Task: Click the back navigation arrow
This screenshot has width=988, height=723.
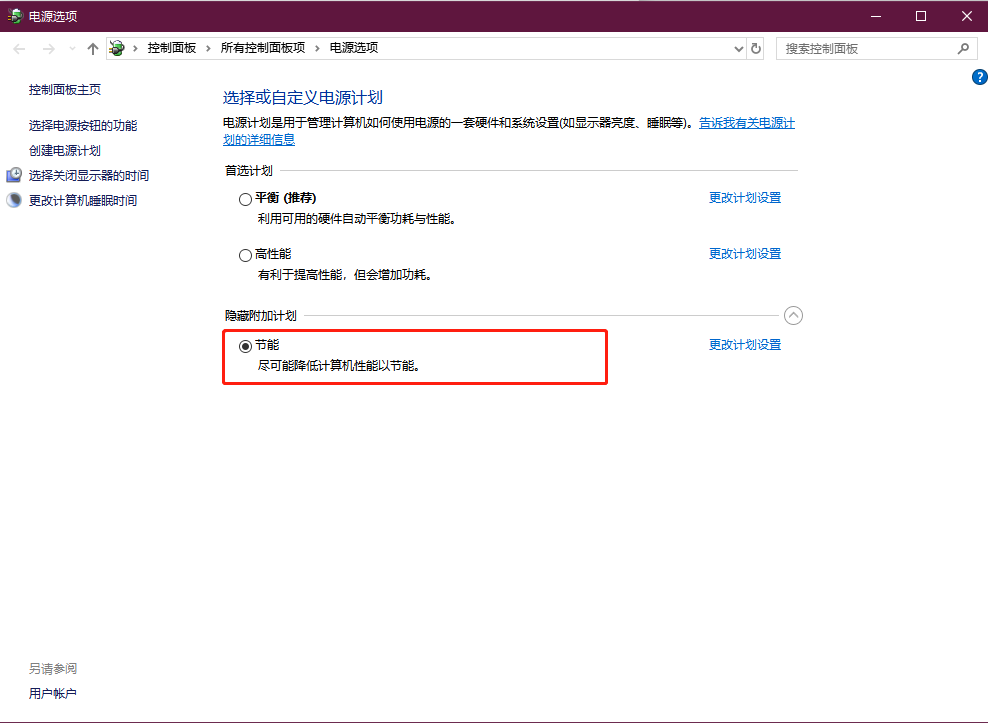Action: click(x=20, y=48)
